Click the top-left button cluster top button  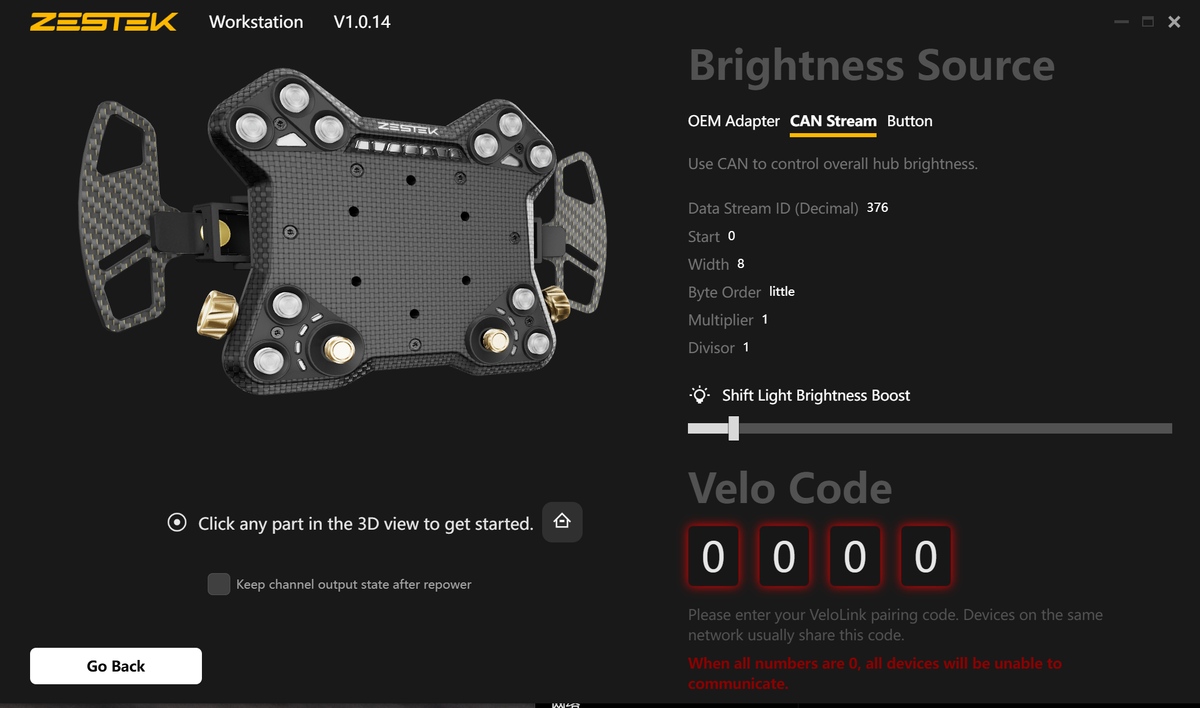(x=294, y=98)
